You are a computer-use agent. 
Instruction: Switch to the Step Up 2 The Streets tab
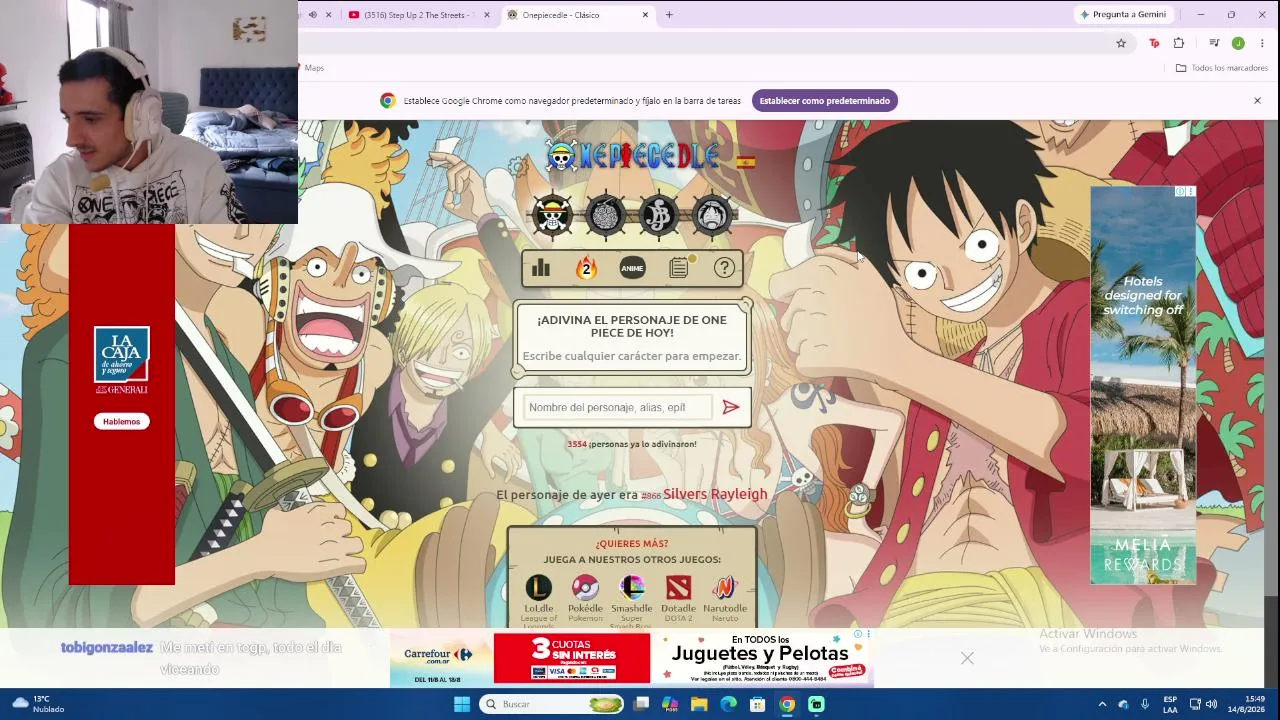pos(418,15)
